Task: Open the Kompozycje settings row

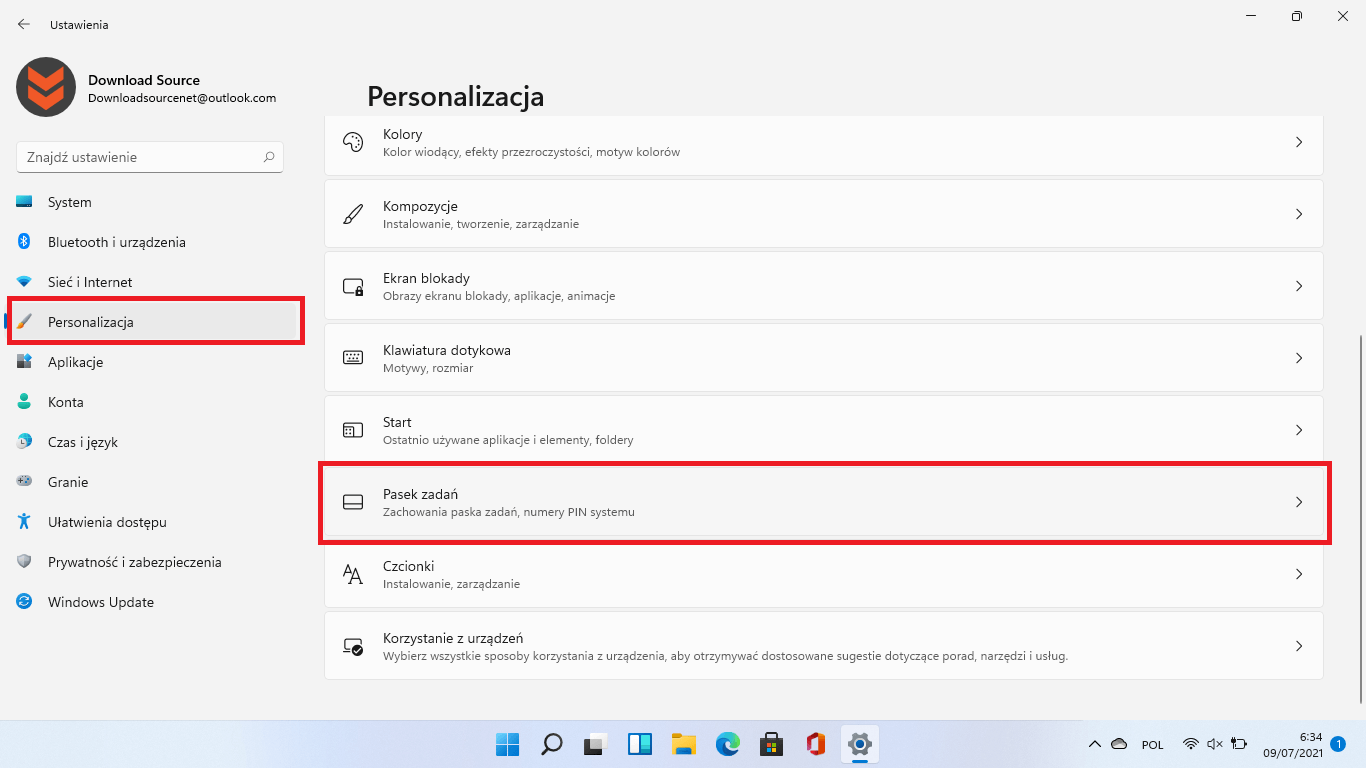Action: 824,214
